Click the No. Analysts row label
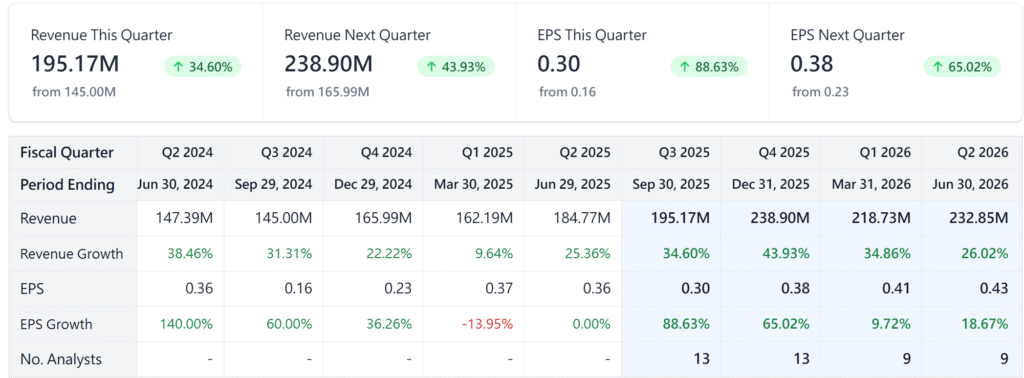Image resolution: width=1024 pixels, height=378 pixels. click(61, 359)
